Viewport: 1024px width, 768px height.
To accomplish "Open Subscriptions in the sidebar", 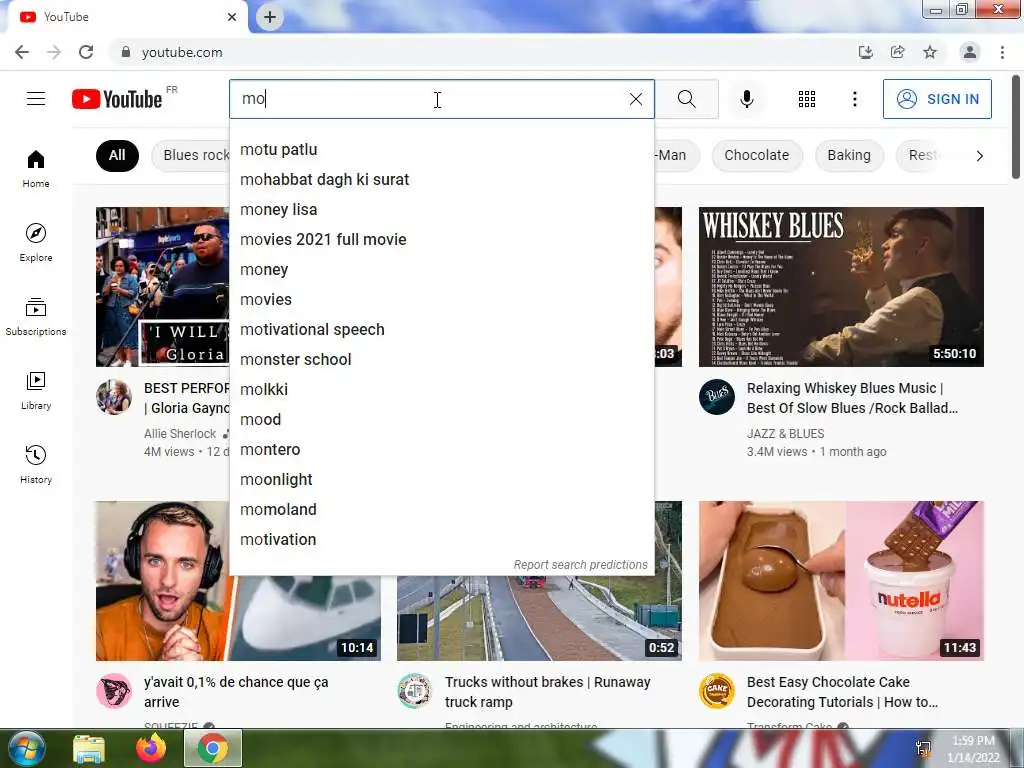I will pyautogui.click(x=36, y=317).
